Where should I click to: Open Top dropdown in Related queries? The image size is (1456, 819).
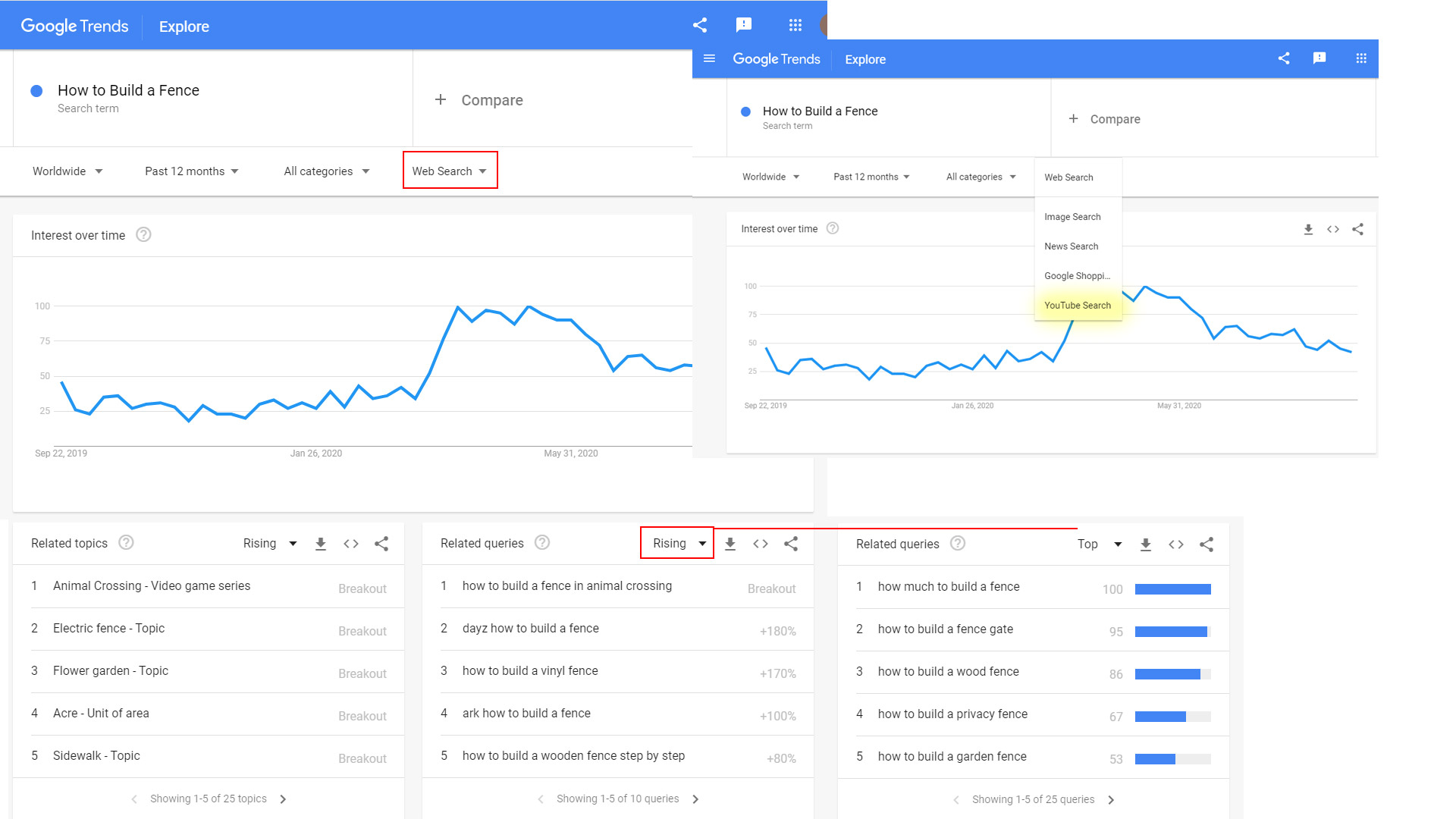click(1100, 544)
